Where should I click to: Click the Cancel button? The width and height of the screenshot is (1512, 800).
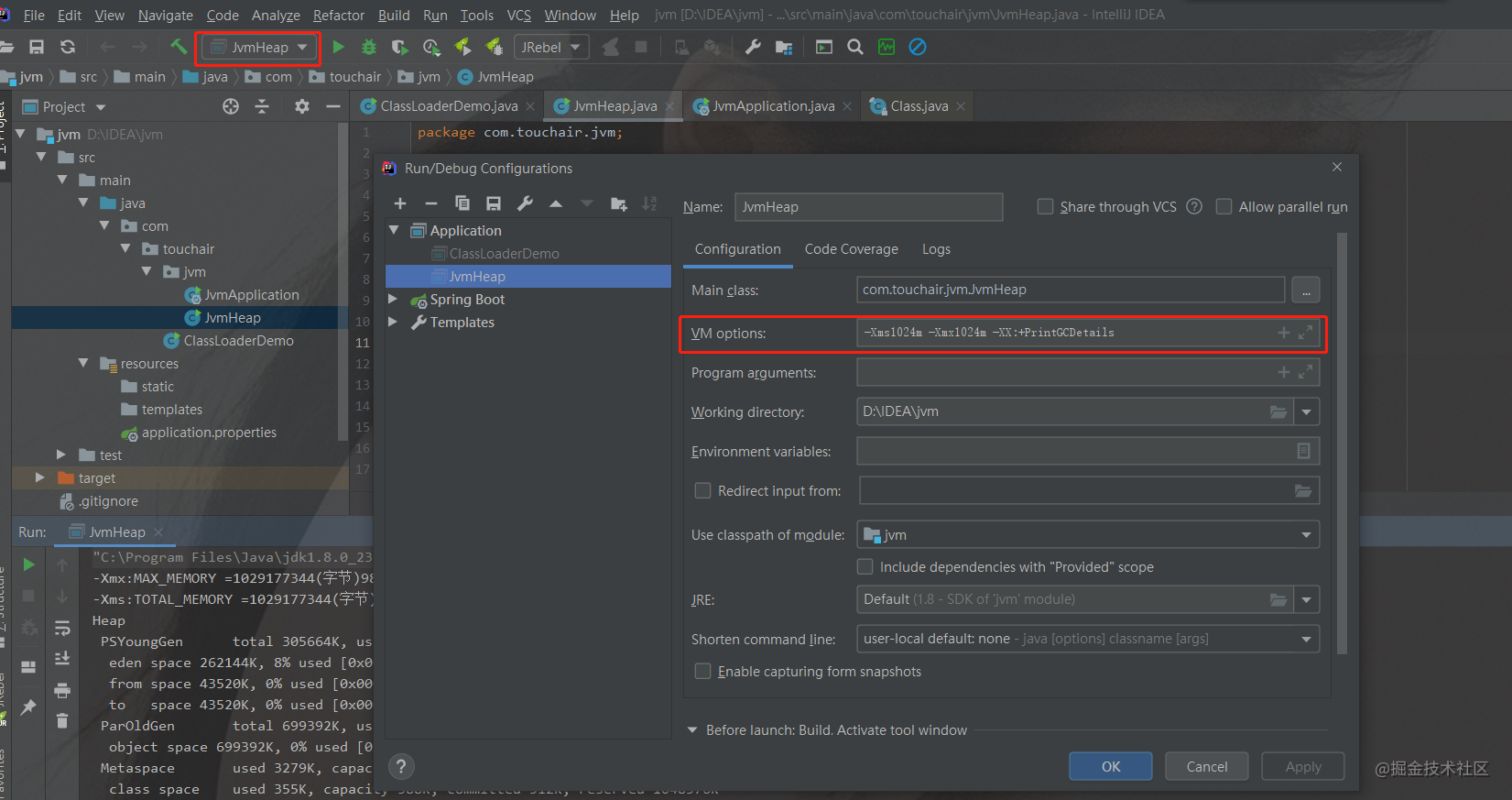coord(1207,766)
